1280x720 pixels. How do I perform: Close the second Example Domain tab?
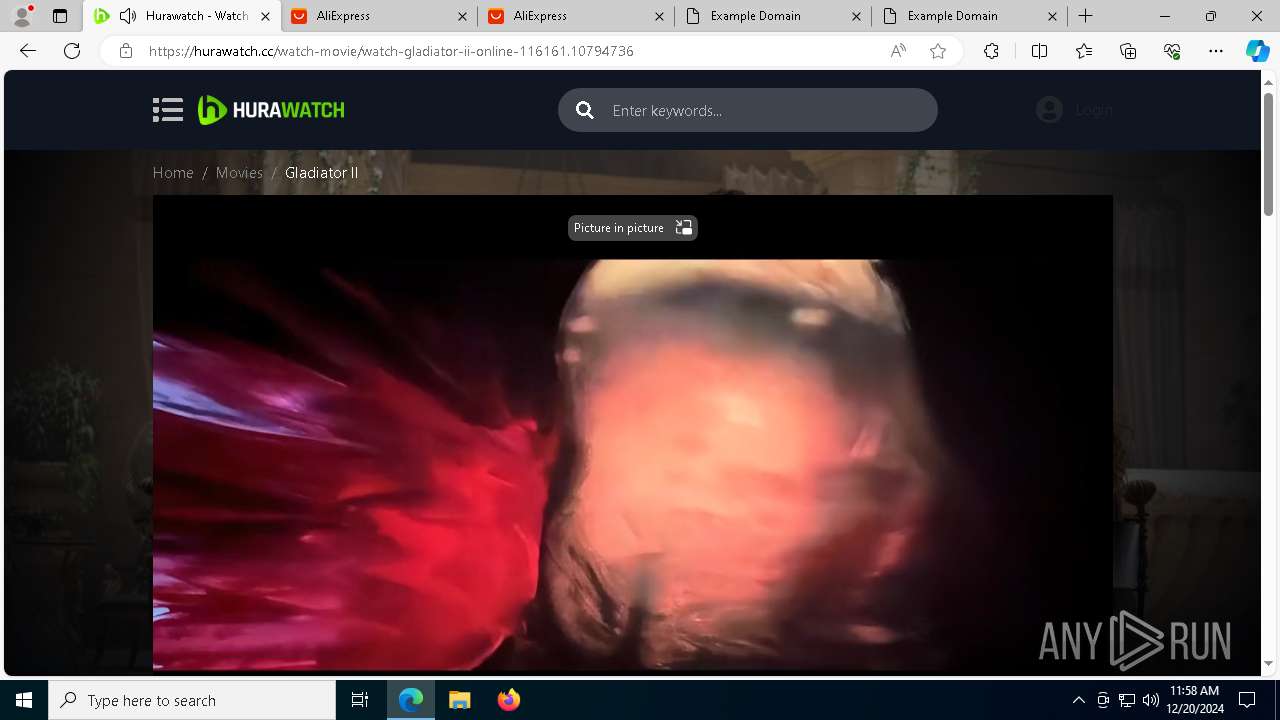(1052, 16)
